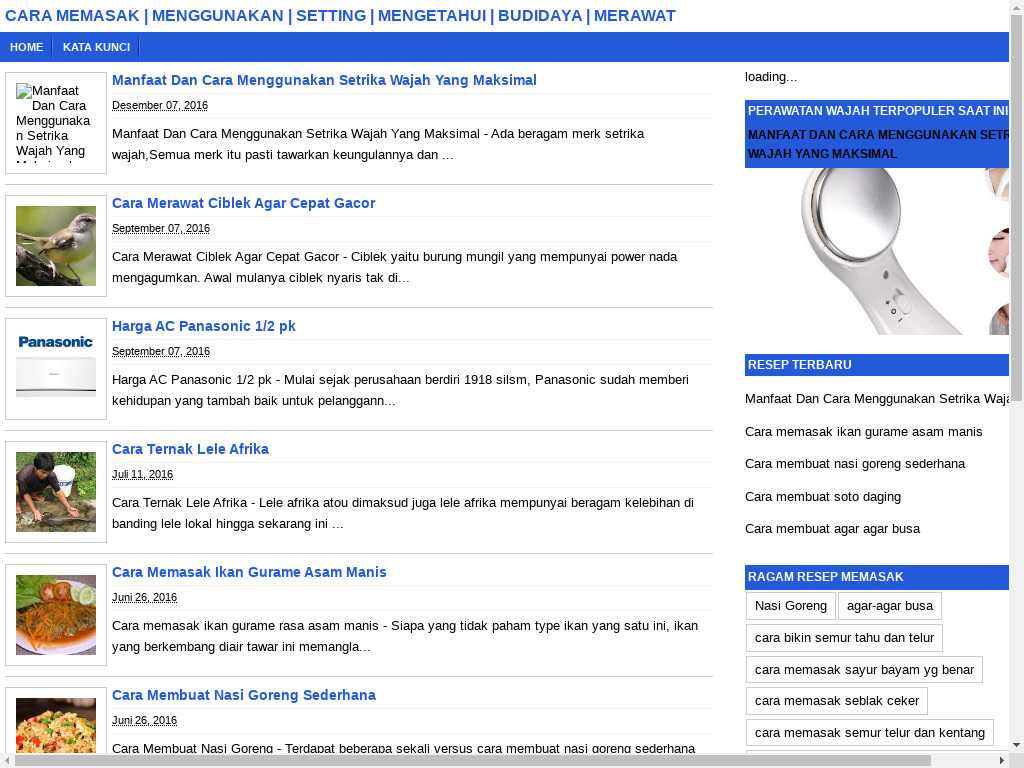Open the KATA KUNCI menu item
This screenshot has height=768, width=1024.
97,47
